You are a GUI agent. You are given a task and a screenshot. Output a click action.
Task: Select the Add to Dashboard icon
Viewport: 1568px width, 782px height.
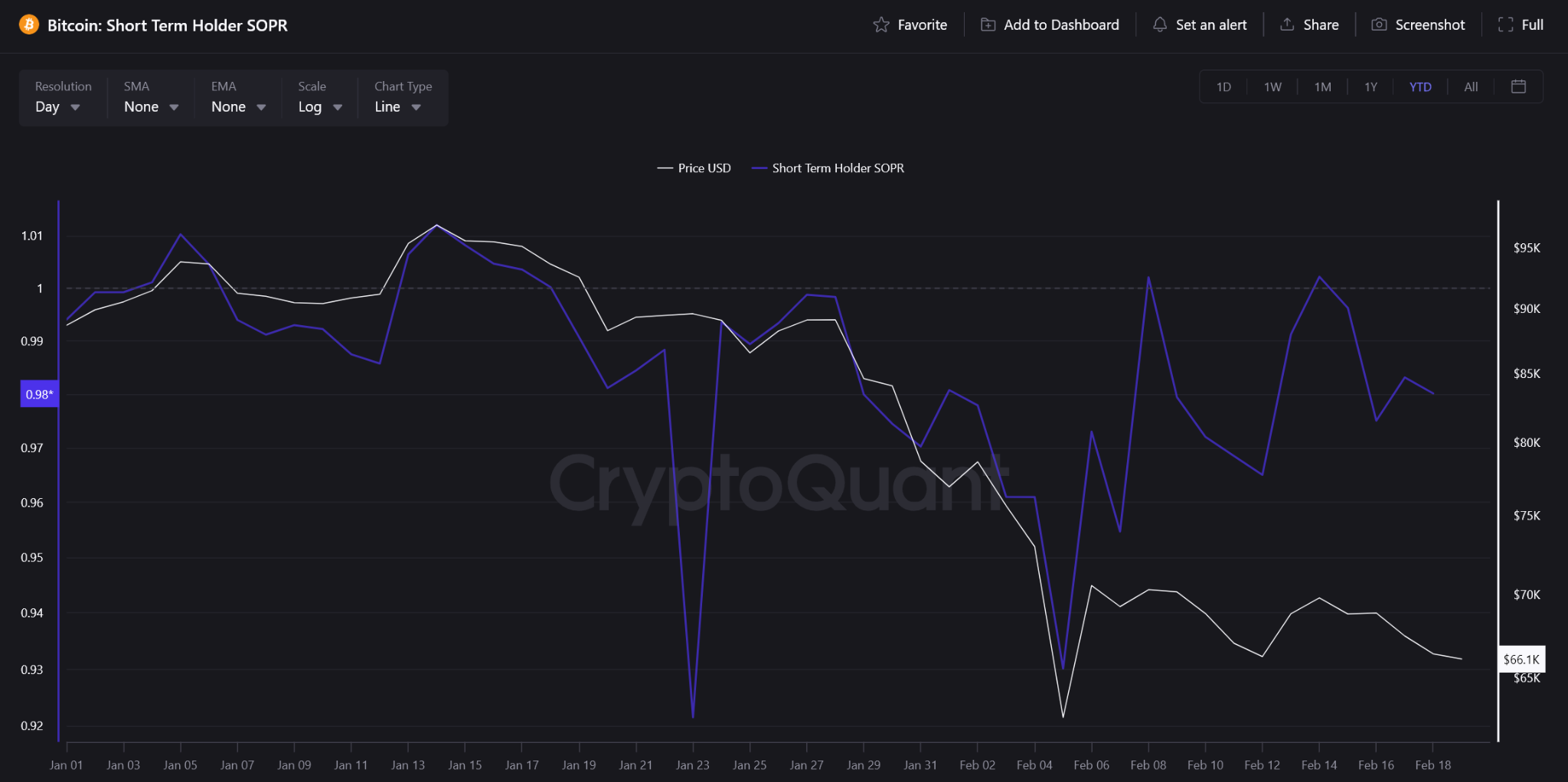pyautogui.click(x=988, y=24)
